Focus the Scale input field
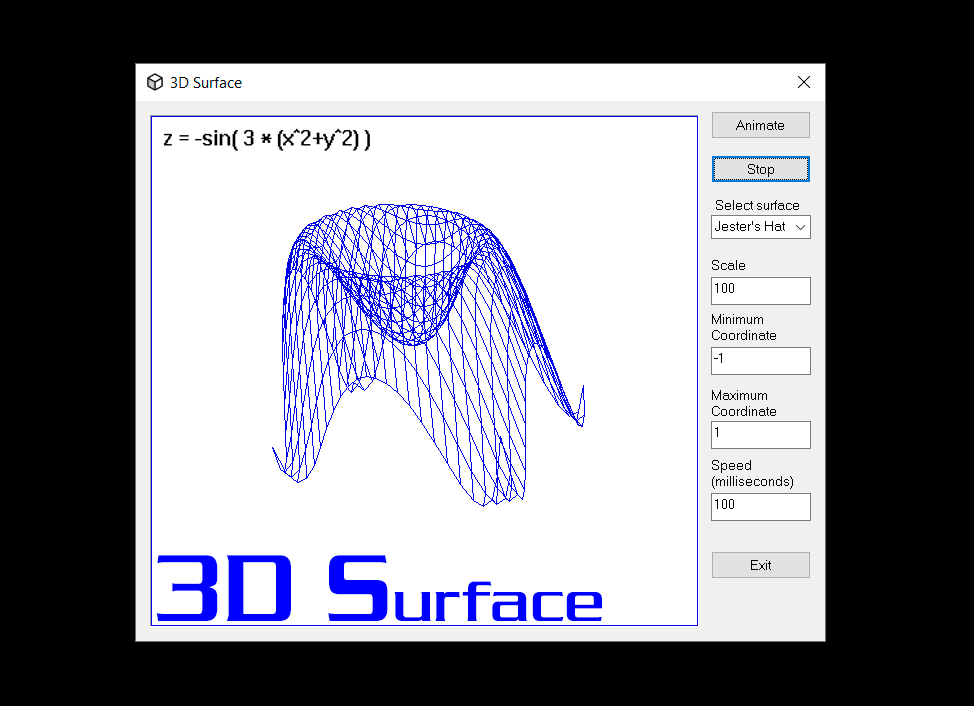Image resolution: width=974 pixels, height=706 pixels. coord(760,291)
